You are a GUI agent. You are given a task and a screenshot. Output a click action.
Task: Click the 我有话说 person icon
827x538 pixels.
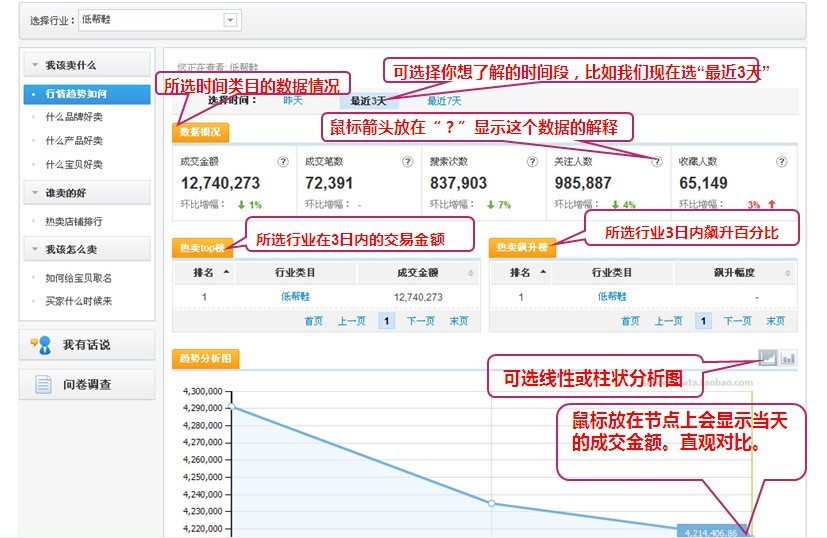pyautogui.click(x=41, y=345)
